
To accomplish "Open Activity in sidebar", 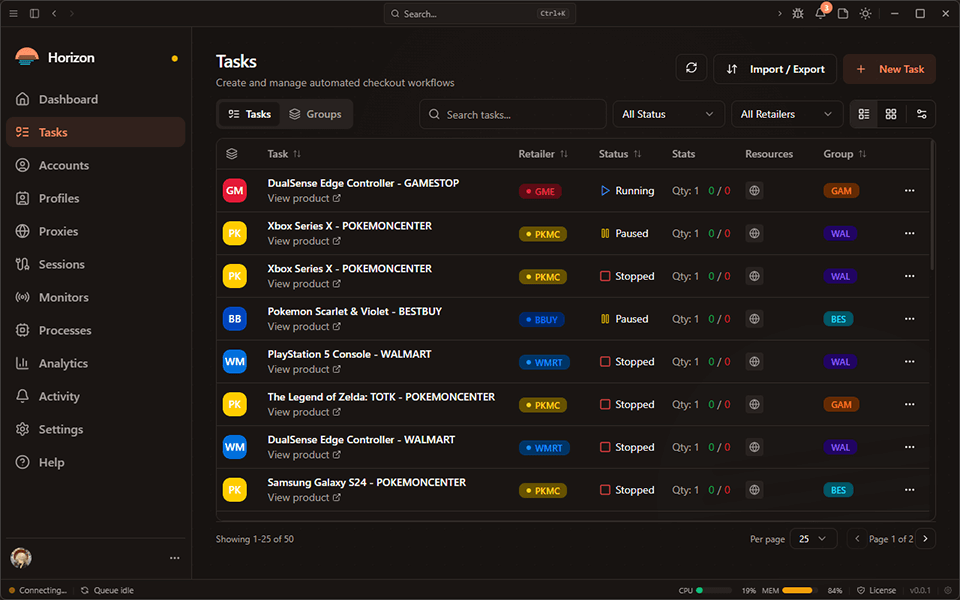I will pyautogui.click(x=96, y=397).
